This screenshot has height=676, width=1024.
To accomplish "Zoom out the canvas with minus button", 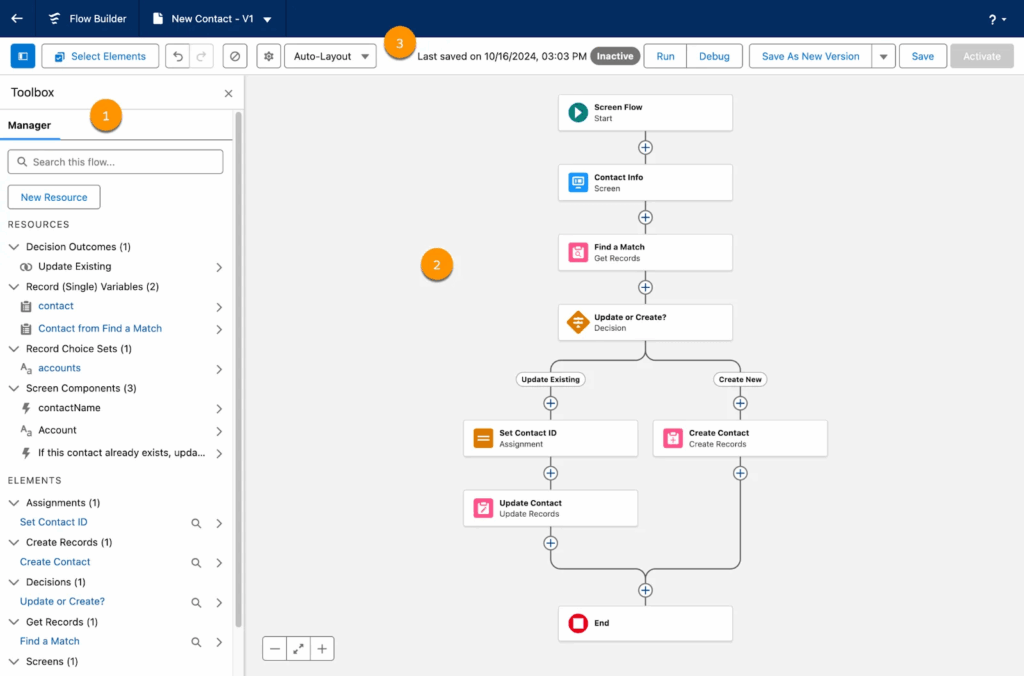I will [275, 649].
